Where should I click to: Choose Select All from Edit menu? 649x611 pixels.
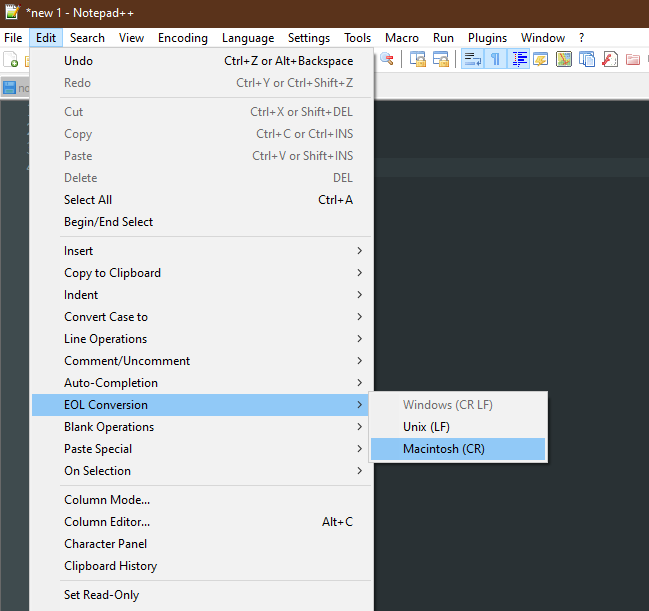pos(202,200)
